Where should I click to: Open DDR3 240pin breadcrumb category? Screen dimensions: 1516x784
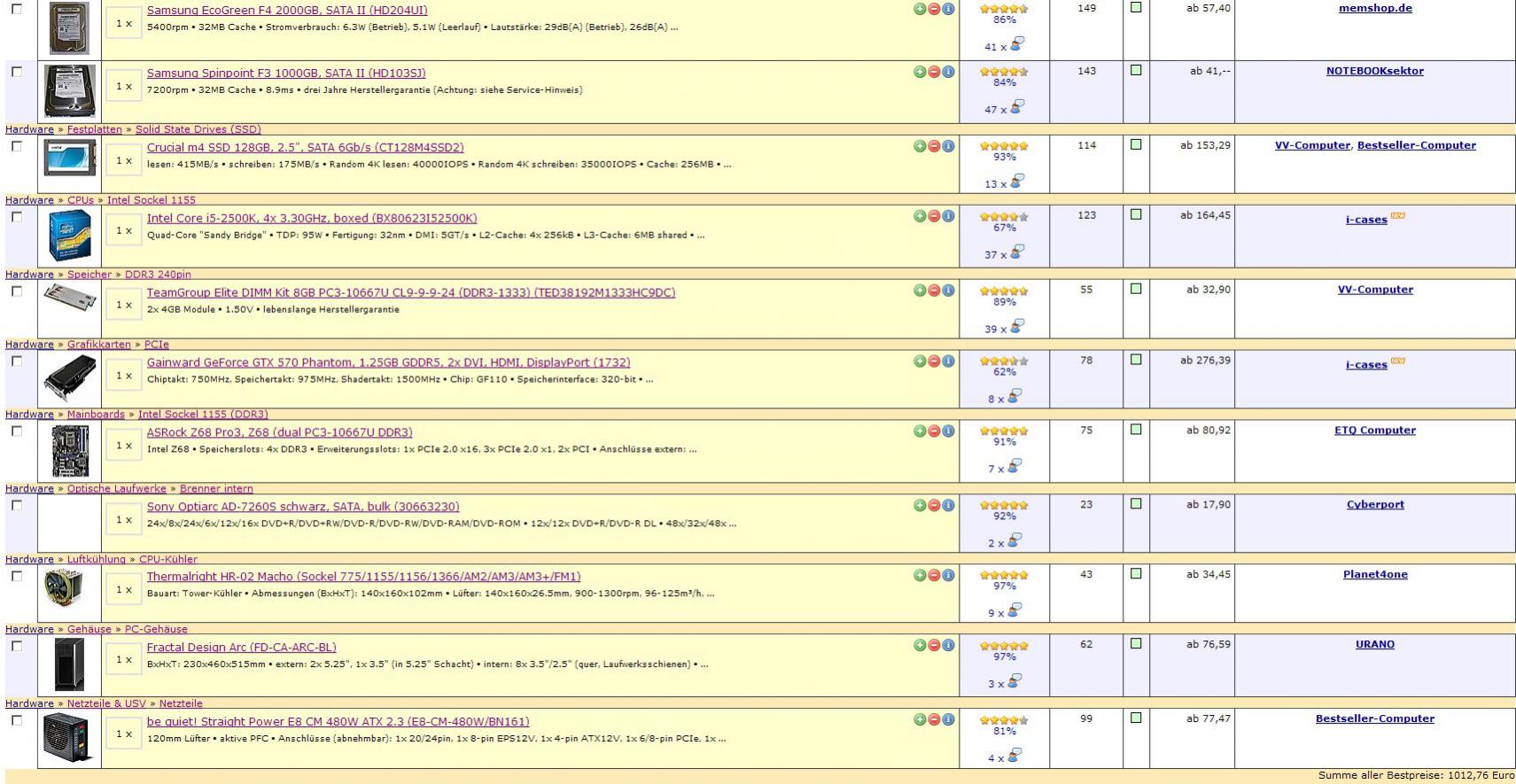[x=158, y=275]
